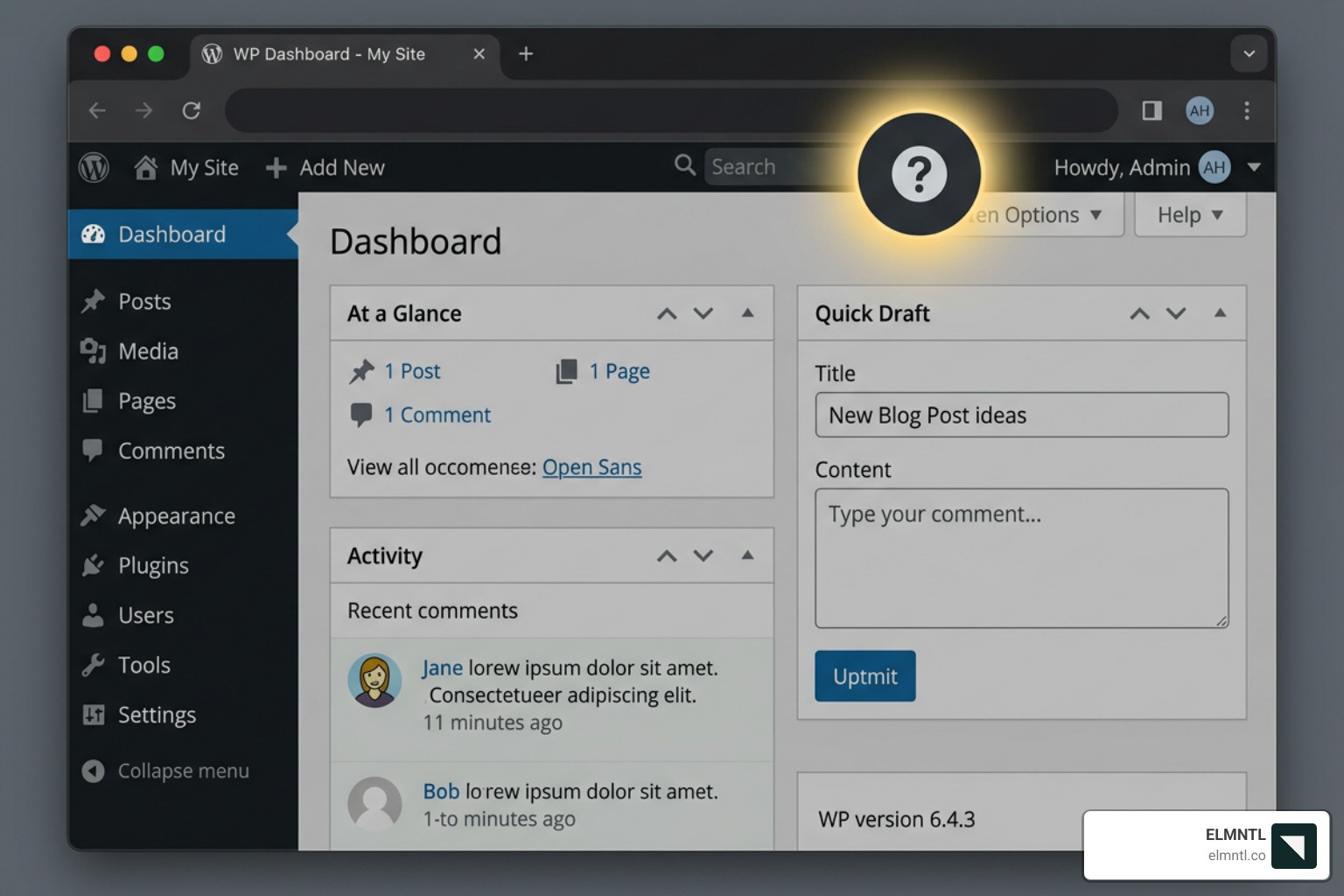Viewport: 1344px width, 896px height.
Task: Open the 1 Post link
Action: (x=412, y=371)
